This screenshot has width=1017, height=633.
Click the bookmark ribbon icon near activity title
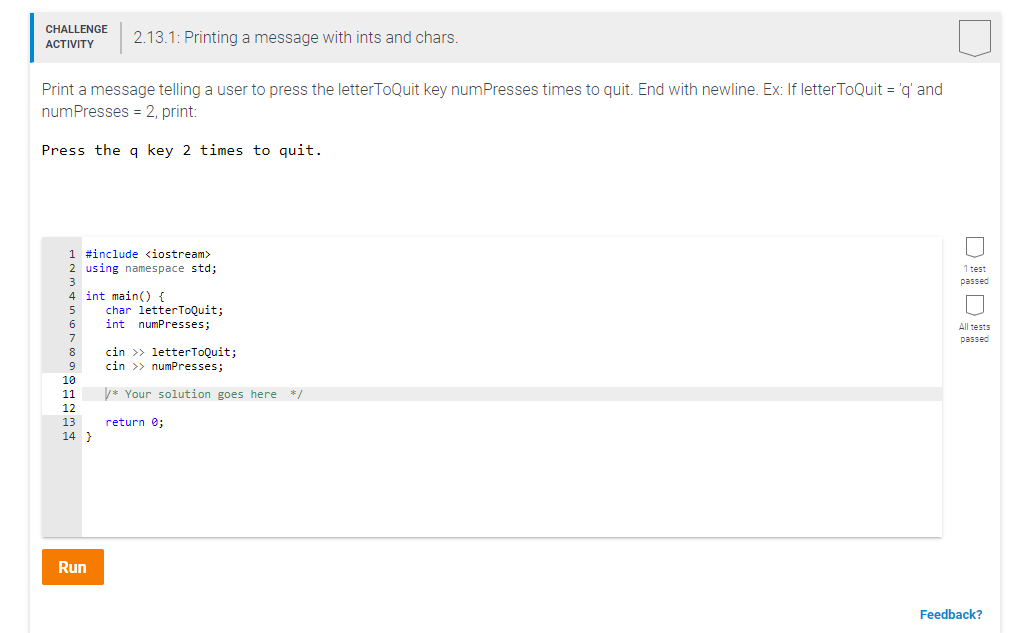pyautogui.click(x=974, y=37)
